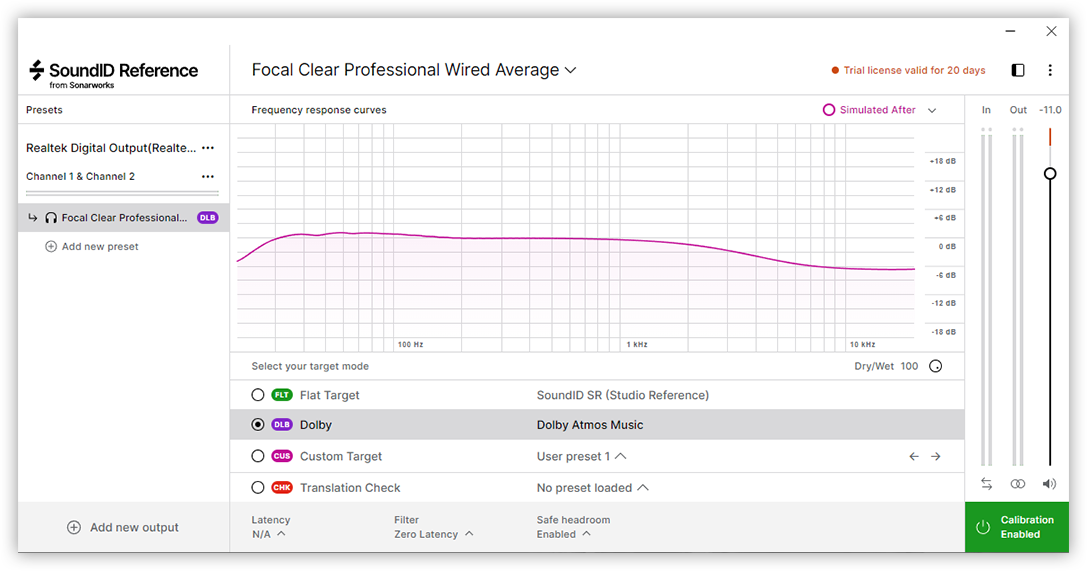This screenshot has width=1087, height=571.
Task: Select the Custom Target radio button
Action: click(258, 456)
